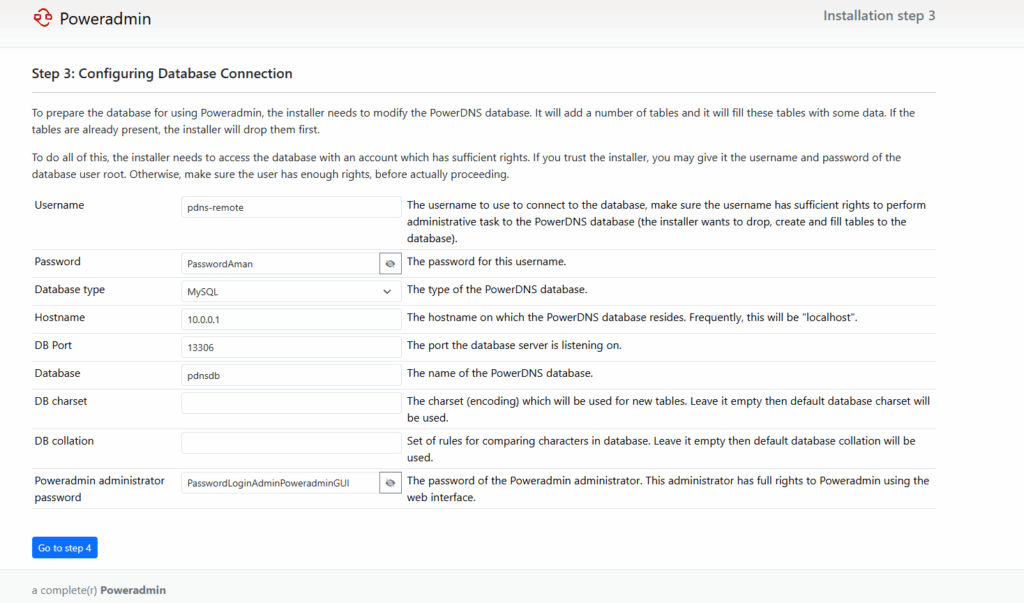Click 'The password for this username.' description
The image size is (1024, 603).
487,261
